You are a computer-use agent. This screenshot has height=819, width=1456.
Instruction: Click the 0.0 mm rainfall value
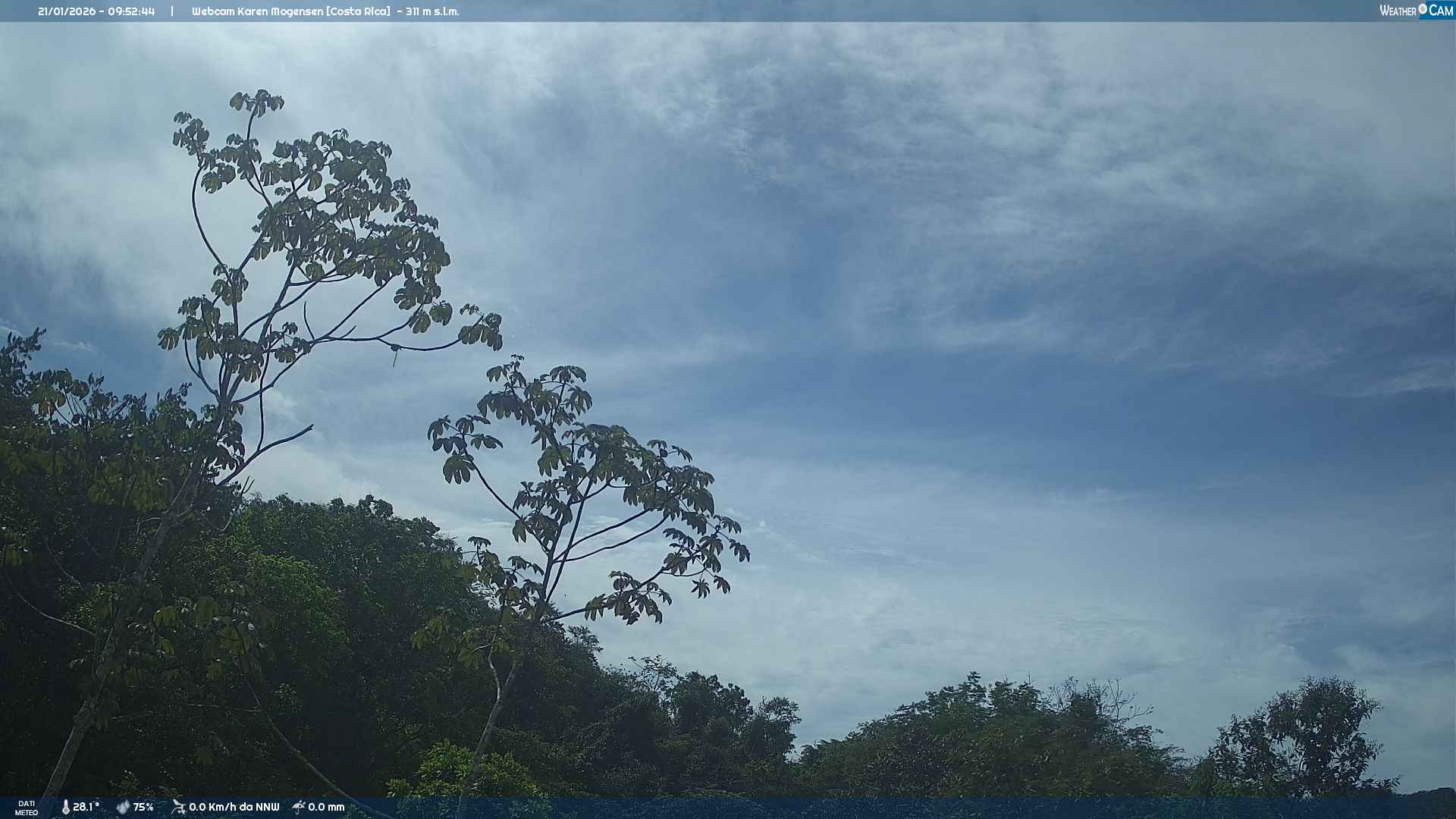tap(326, 807)
